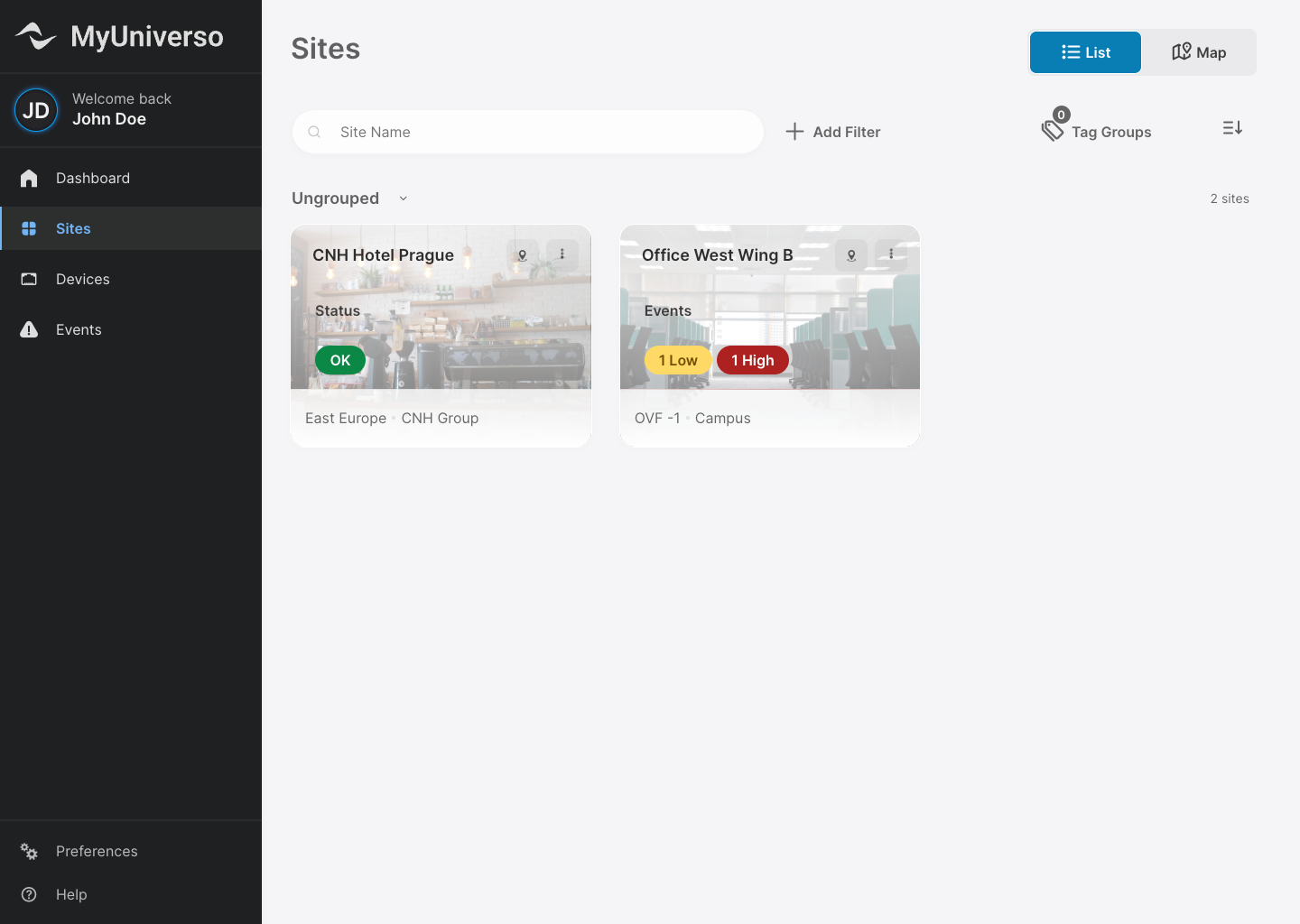1300x924 pixels.
Task: Open CNH Hotel Prague site card
Action: (441, 336)
